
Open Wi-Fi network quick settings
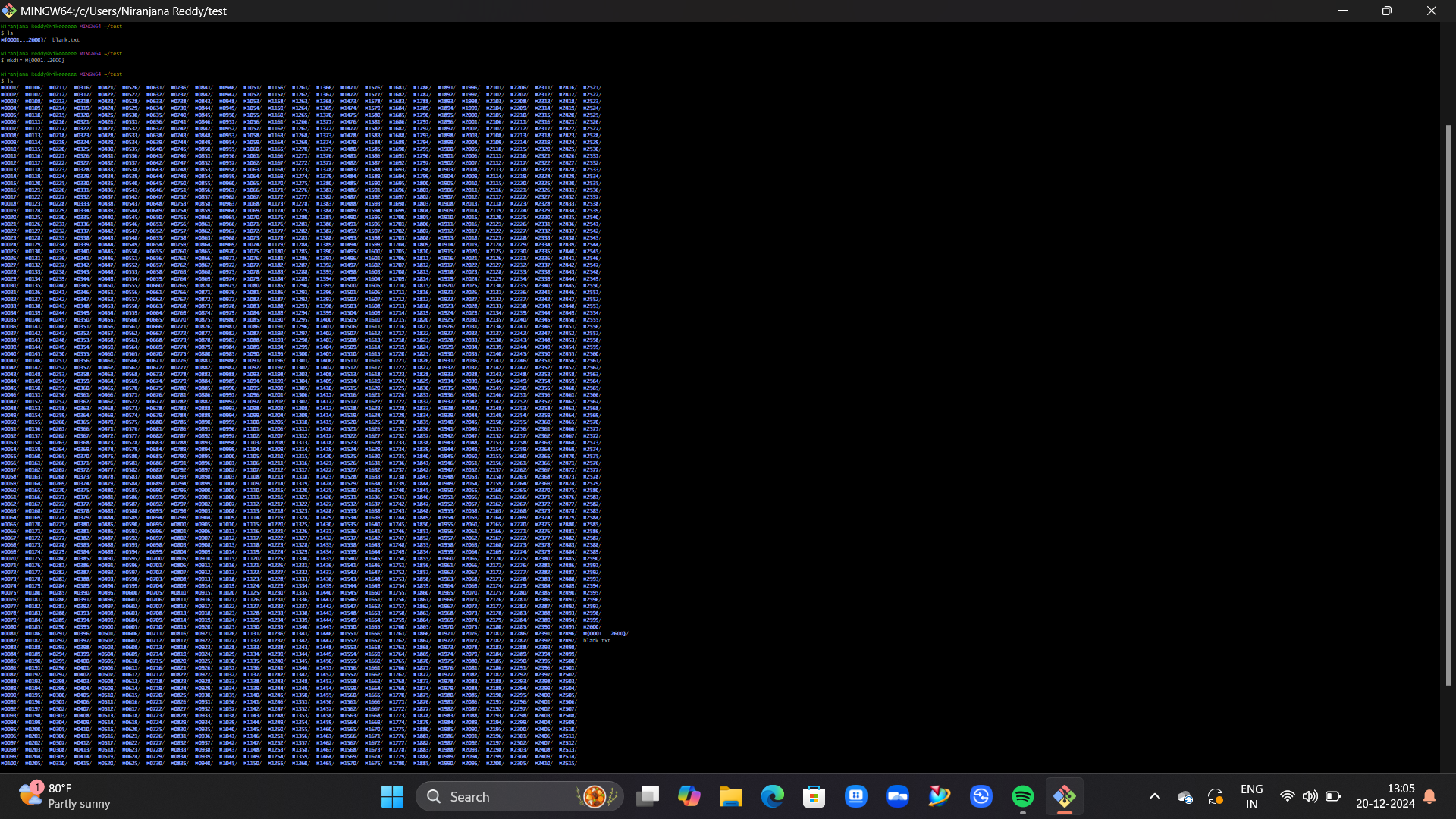tap(1287, 796)
